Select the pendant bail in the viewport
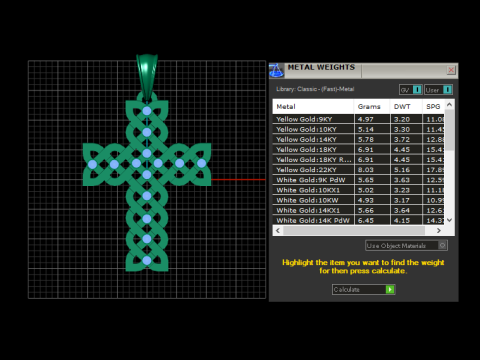 tap(147, 77)
